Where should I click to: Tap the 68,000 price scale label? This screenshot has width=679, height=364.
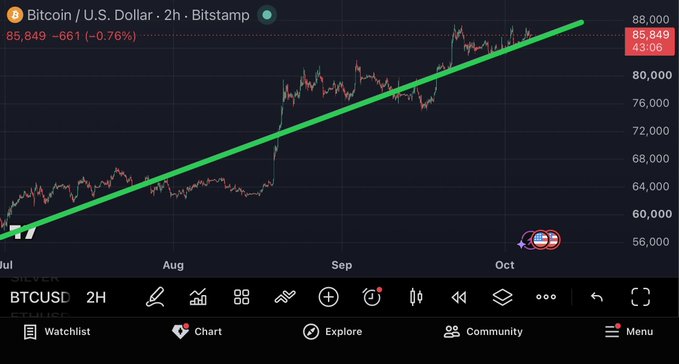[650, 159]
